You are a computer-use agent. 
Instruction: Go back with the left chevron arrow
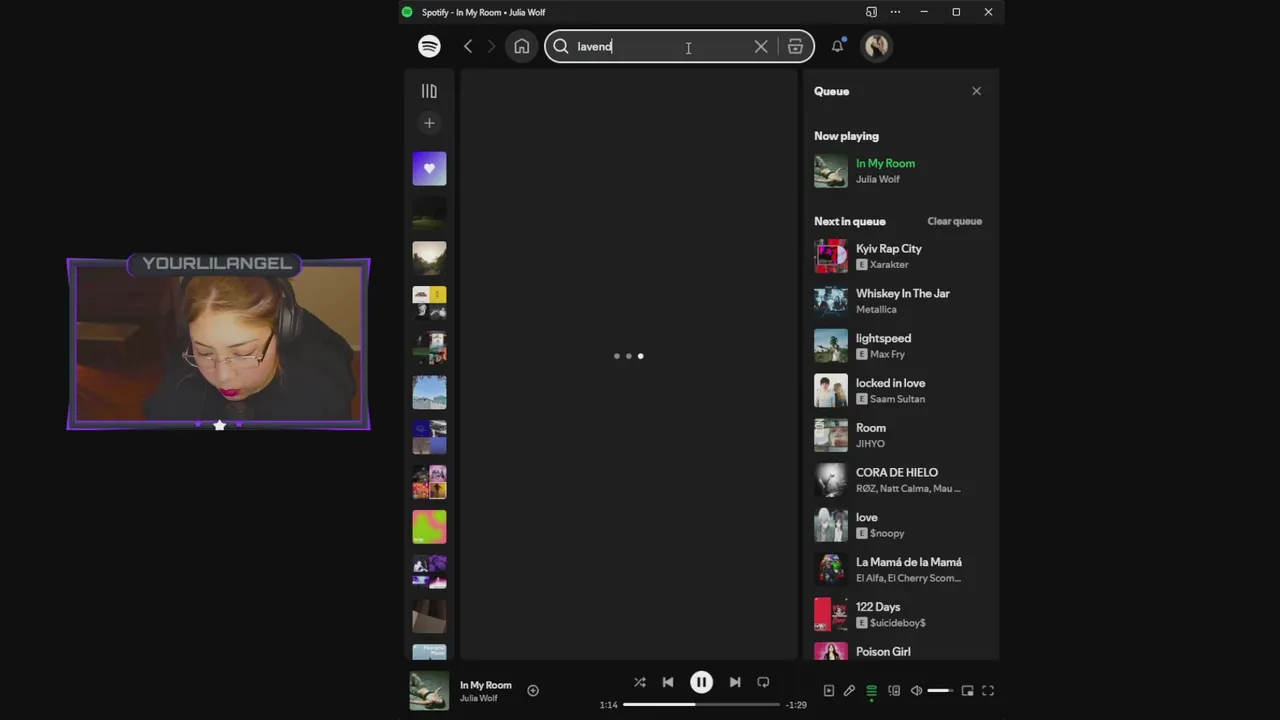[x=468, y=46]
